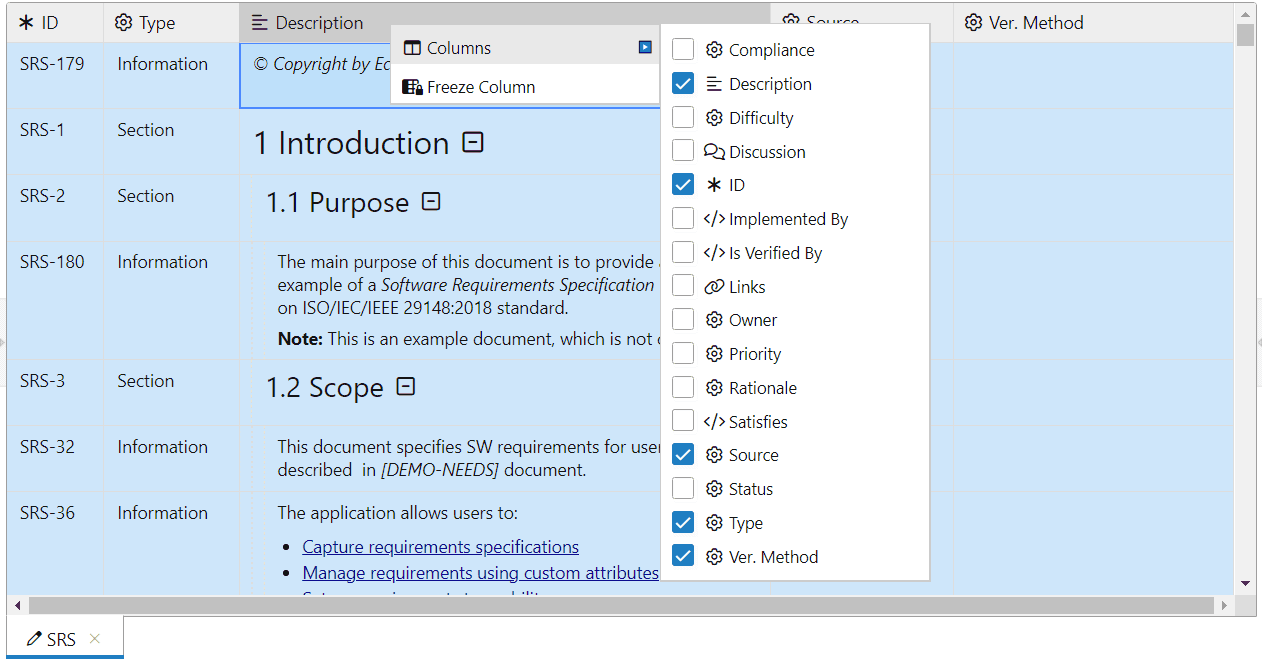The image size is (1262, 661).
Task: Click the lines icon beside Description in list
Action: click(x=714, y=84)
